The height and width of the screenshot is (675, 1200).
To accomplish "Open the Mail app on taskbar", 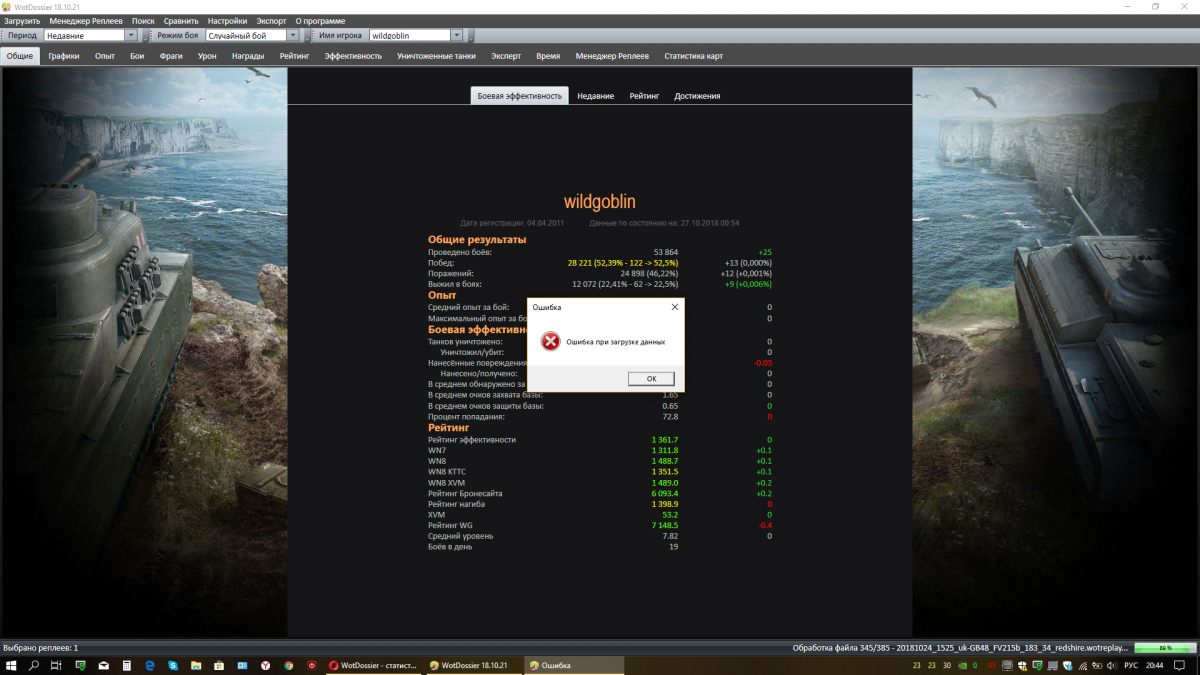I will tap(104, 665).
